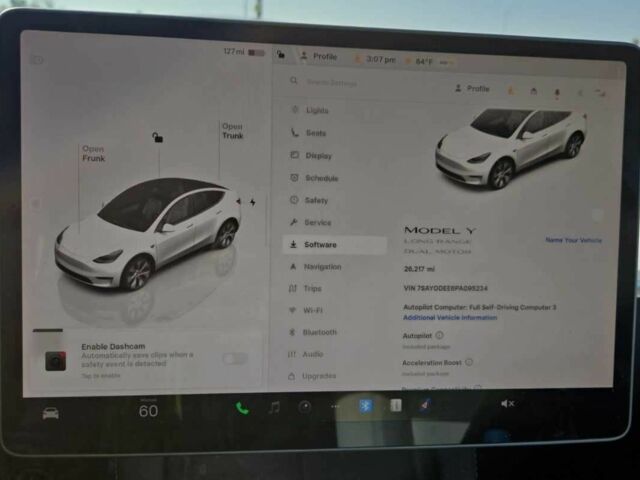Open the Trunk
640x480 pixels.
[233, 131]
